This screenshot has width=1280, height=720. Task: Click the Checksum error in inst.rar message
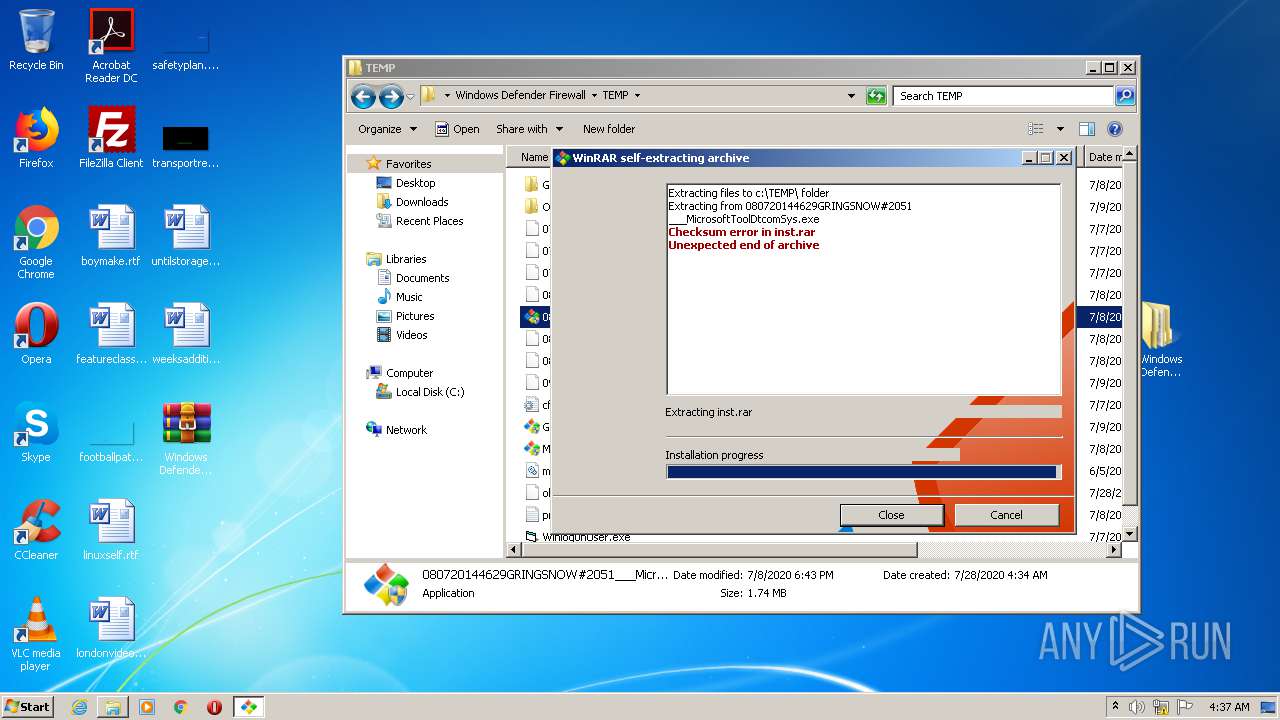[742, 232]
